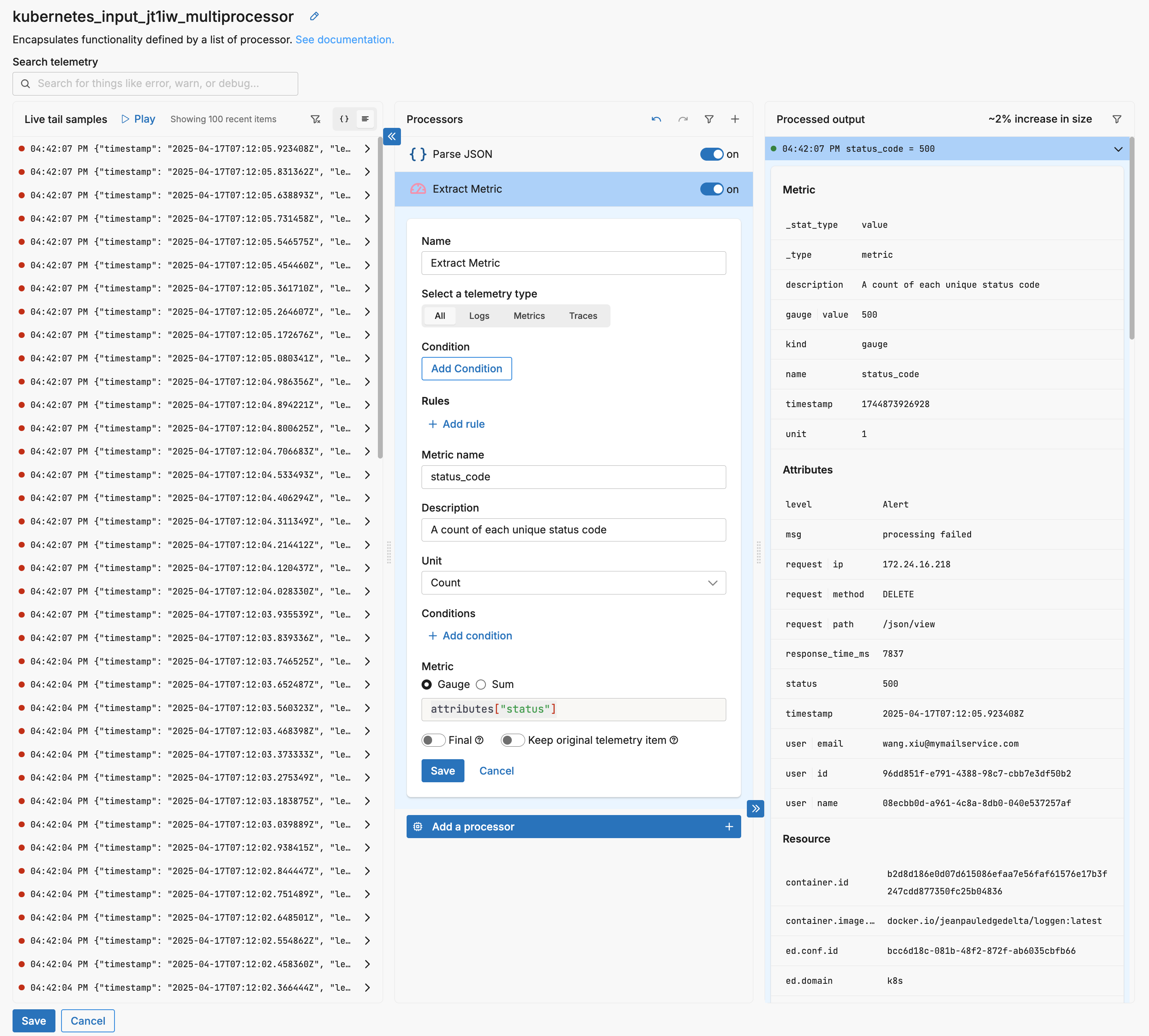Switch Live tail samples to the JSON braces view

344,119
